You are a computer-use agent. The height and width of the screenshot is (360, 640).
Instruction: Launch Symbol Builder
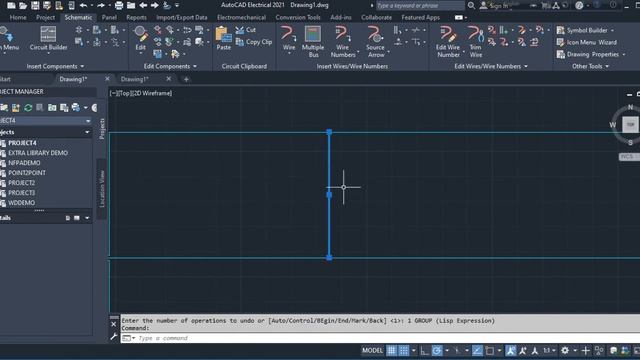(x=582, y=30)
